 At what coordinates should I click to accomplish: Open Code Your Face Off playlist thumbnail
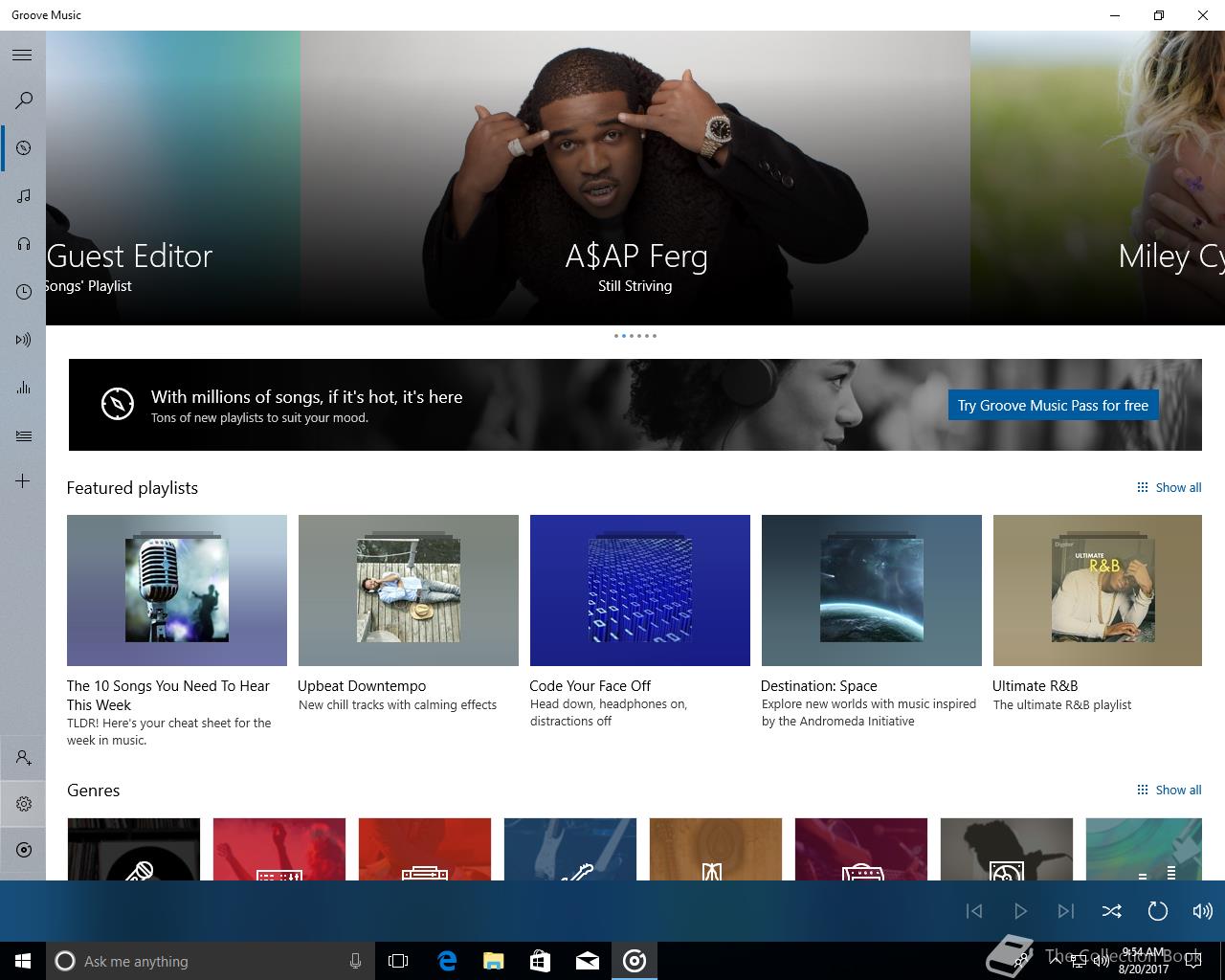[x=640, y=590]
